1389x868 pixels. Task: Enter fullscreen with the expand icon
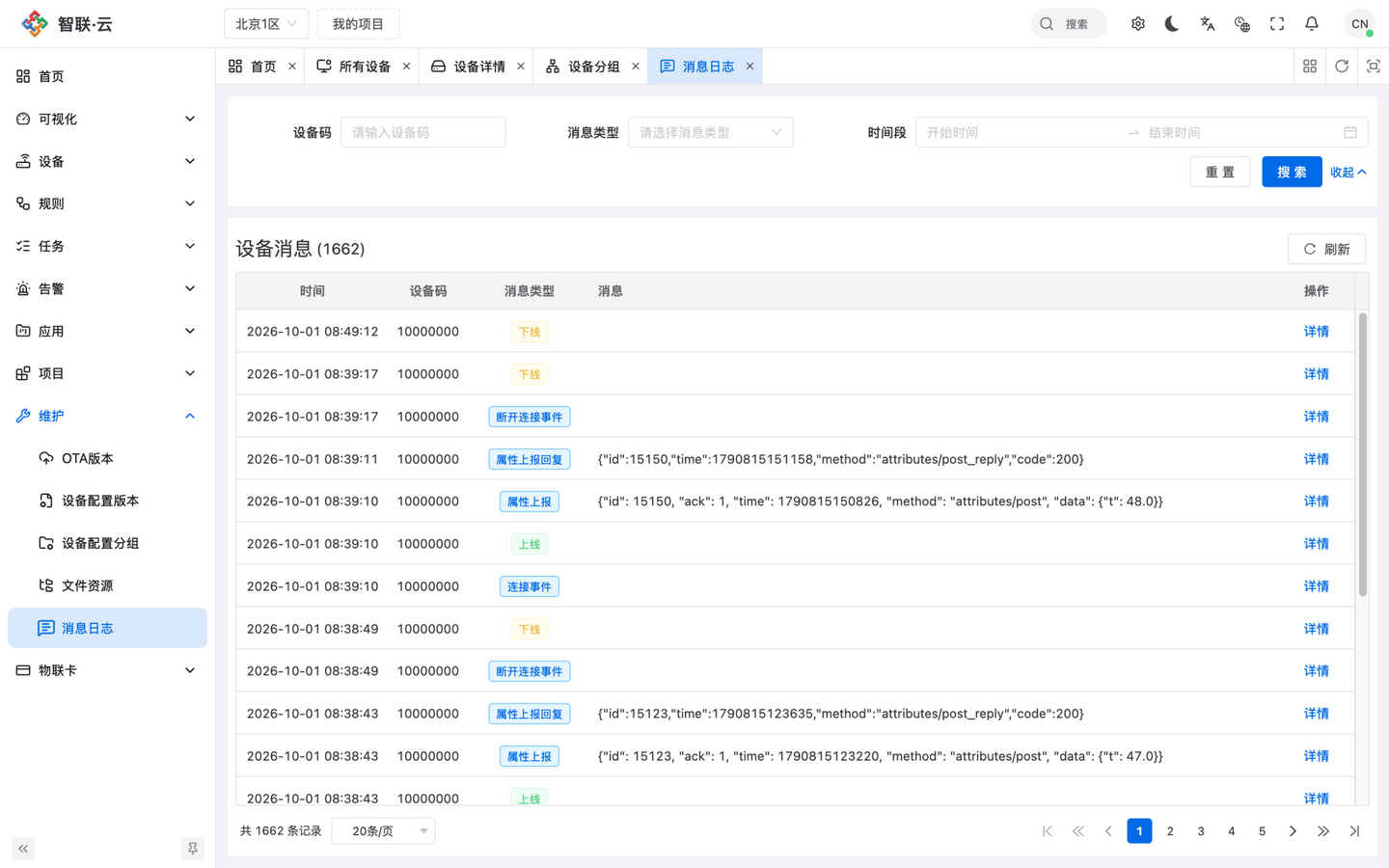[1277, 24]
